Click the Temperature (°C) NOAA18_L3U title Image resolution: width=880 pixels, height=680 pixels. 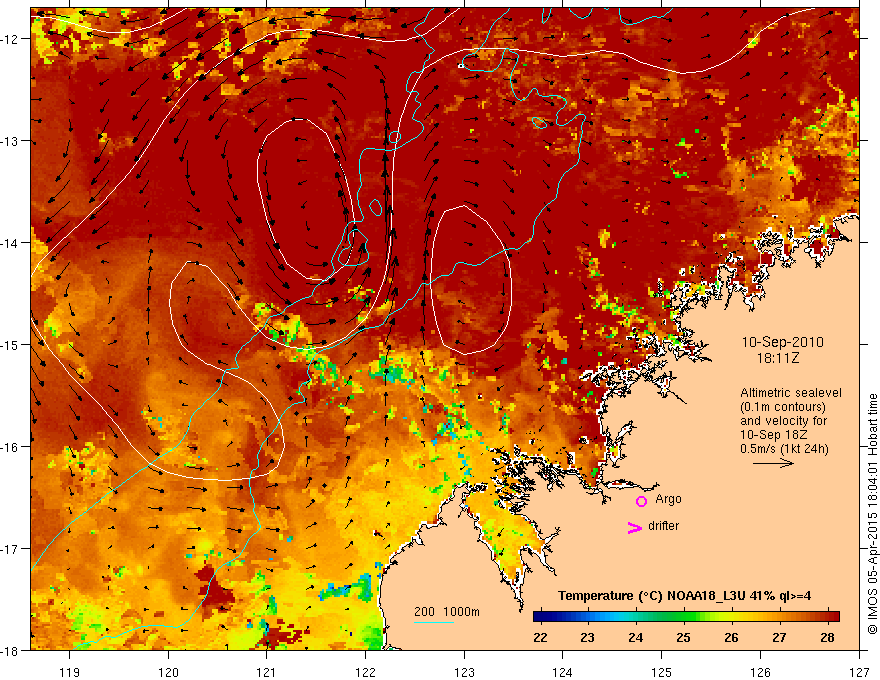click(x=684, y=596)
